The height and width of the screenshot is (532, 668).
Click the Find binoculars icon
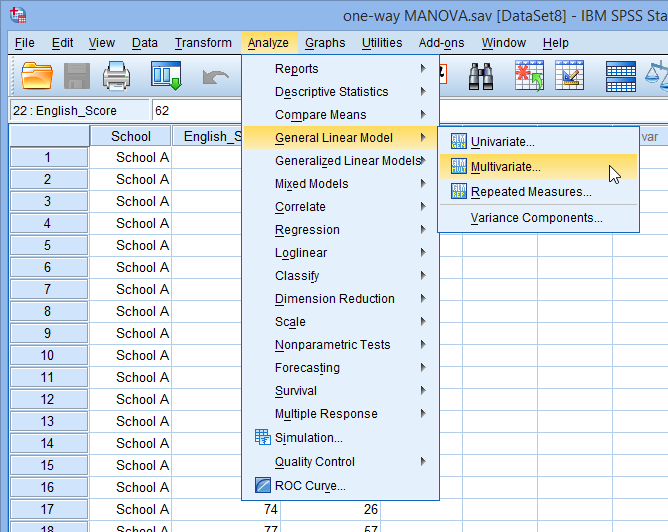tap(481, 75)
